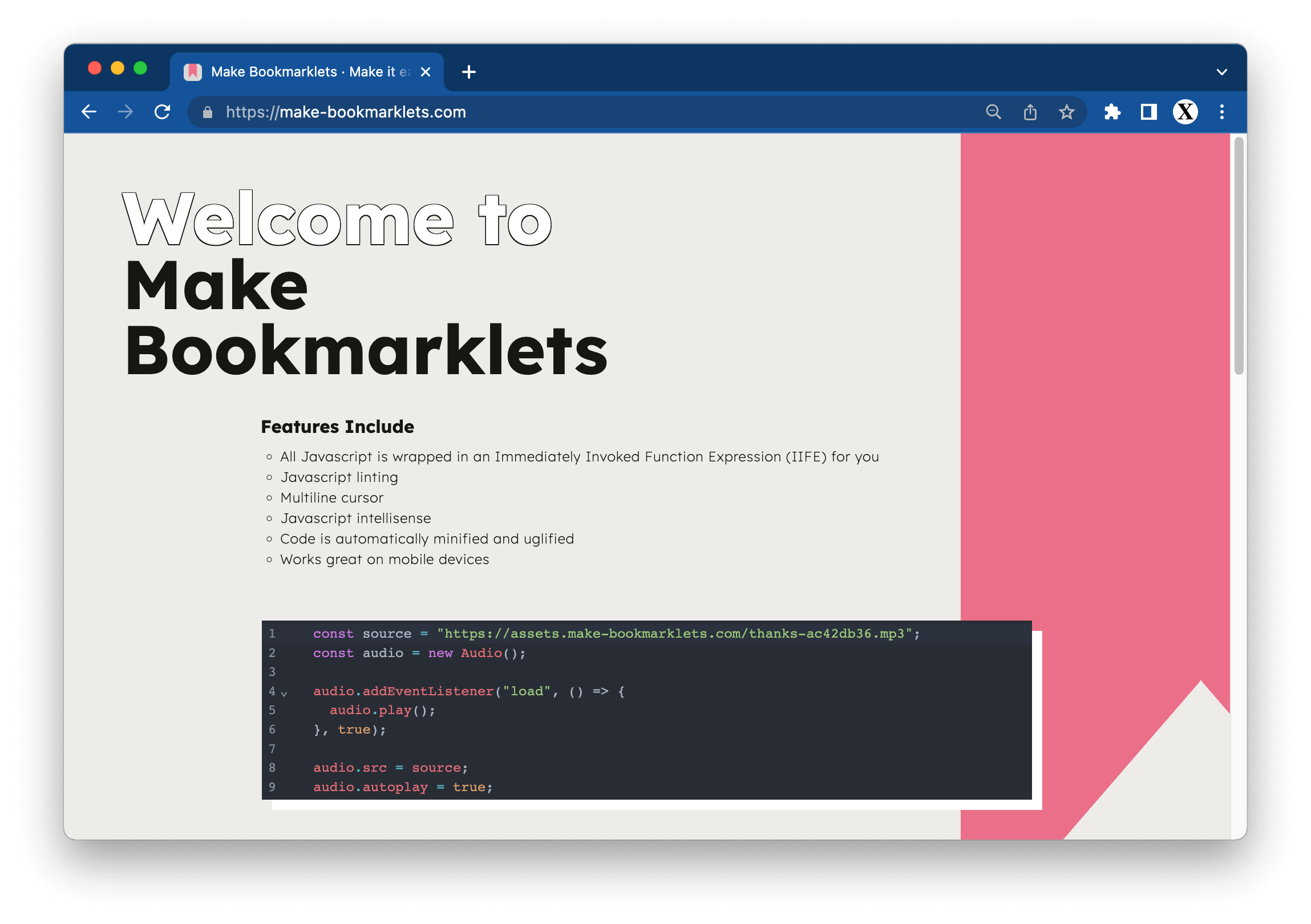
Task: Open a new tab with plus button
Action: pyautogui.click(x=469, y=72)
